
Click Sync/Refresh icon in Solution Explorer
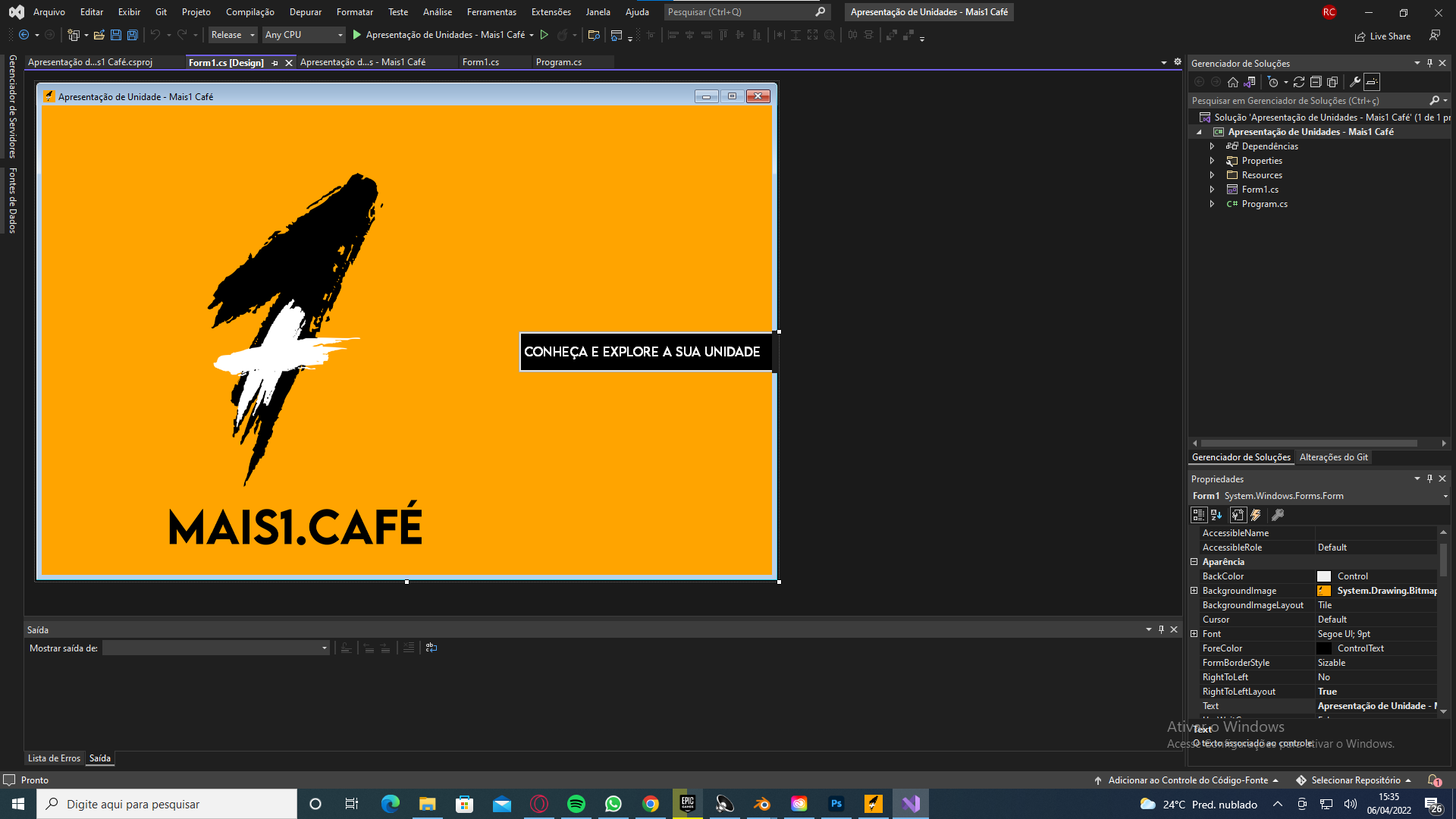pos(1299,82)
